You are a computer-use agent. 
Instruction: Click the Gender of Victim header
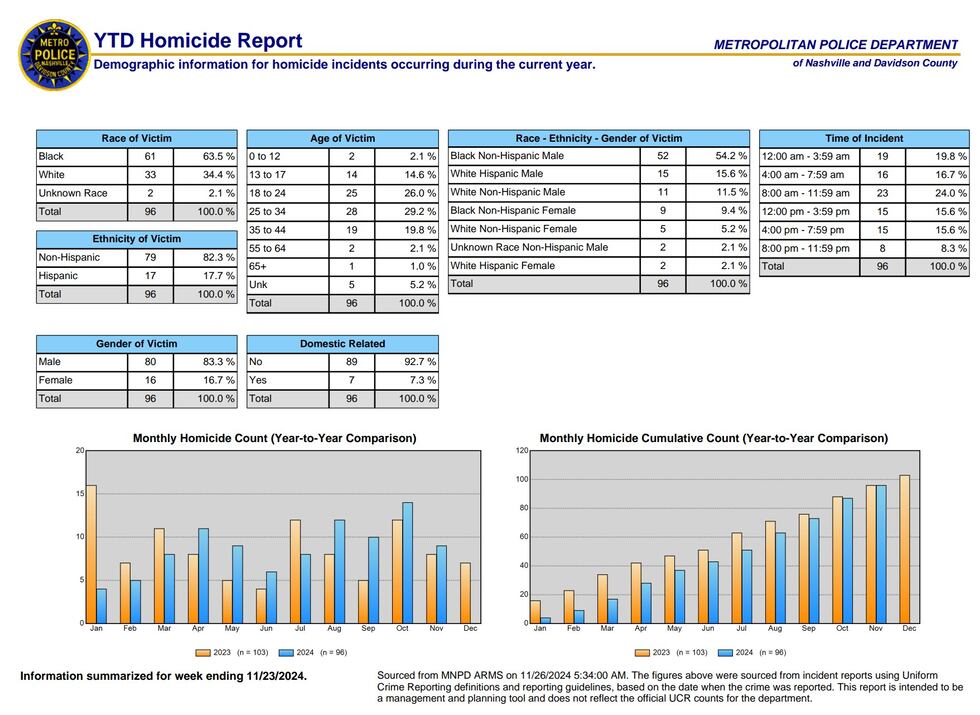click(x=137, y=343)
